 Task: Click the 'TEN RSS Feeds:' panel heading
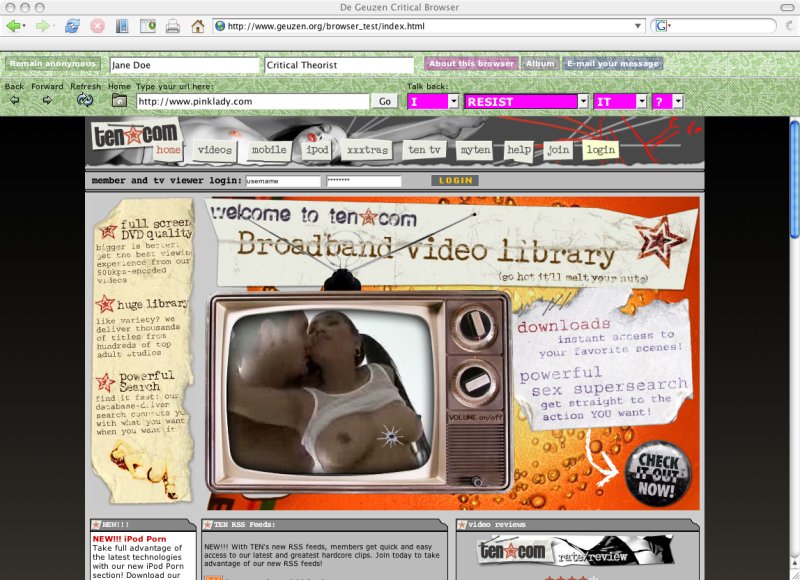(244, 525)
